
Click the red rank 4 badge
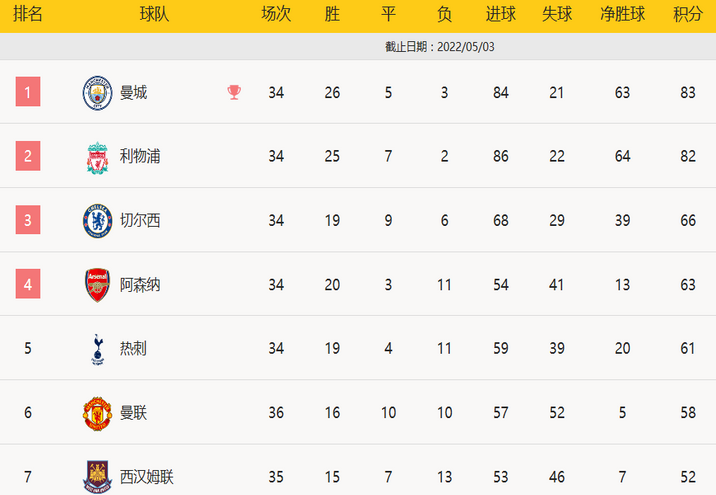[28, 284]
